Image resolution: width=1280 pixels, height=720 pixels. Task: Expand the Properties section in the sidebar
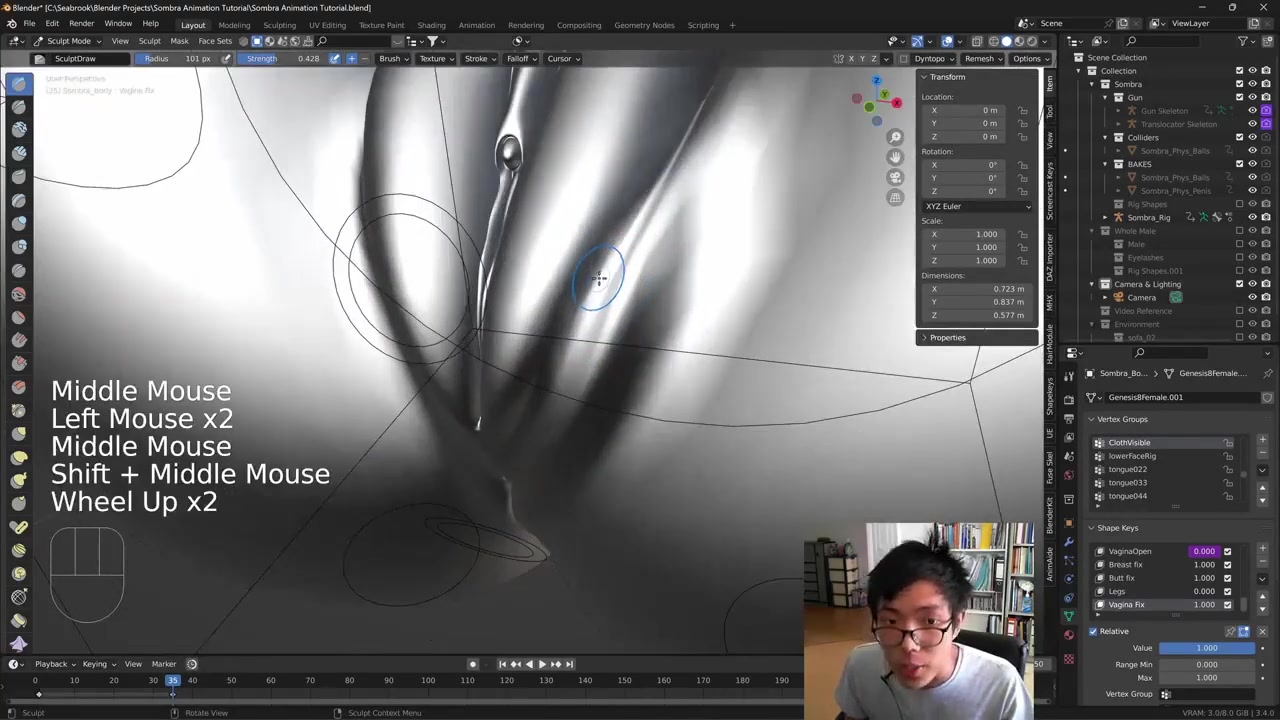point(947,337)
